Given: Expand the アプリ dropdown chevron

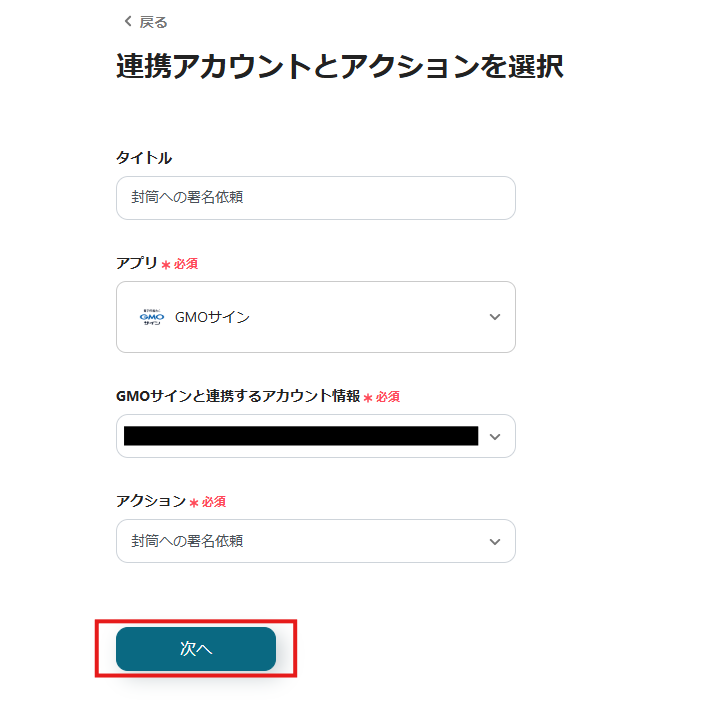Looking at the screenshot, I should coord(494,317).
